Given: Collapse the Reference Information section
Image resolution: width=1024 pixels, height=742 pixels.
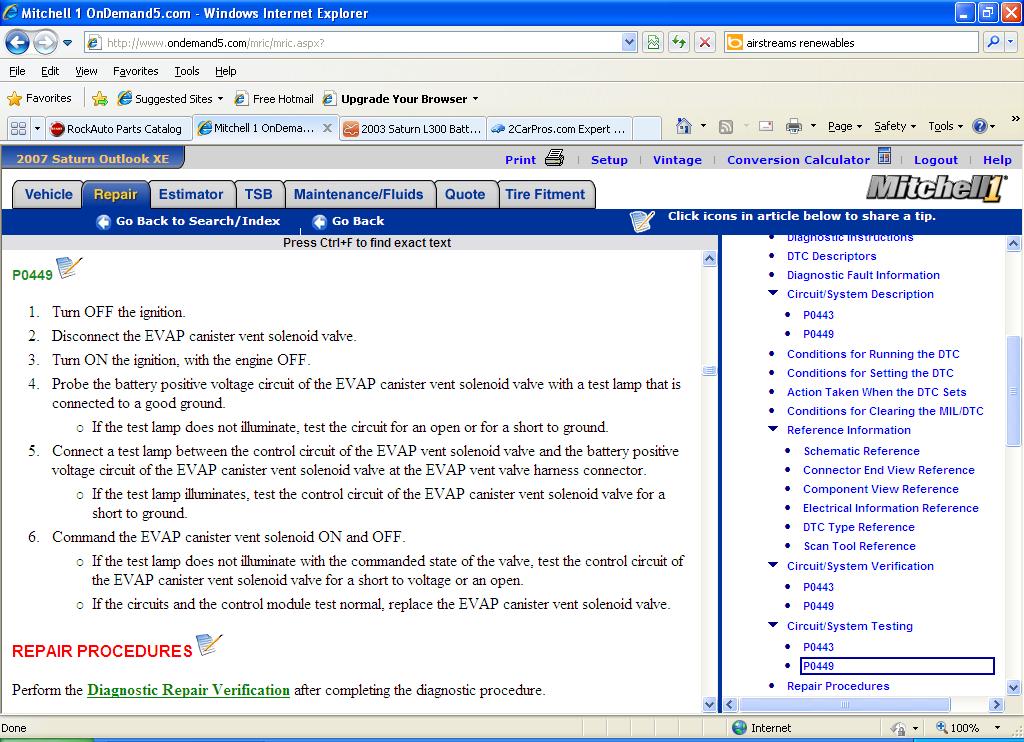Looking at the screenshot, I should (x=773, y=429).
